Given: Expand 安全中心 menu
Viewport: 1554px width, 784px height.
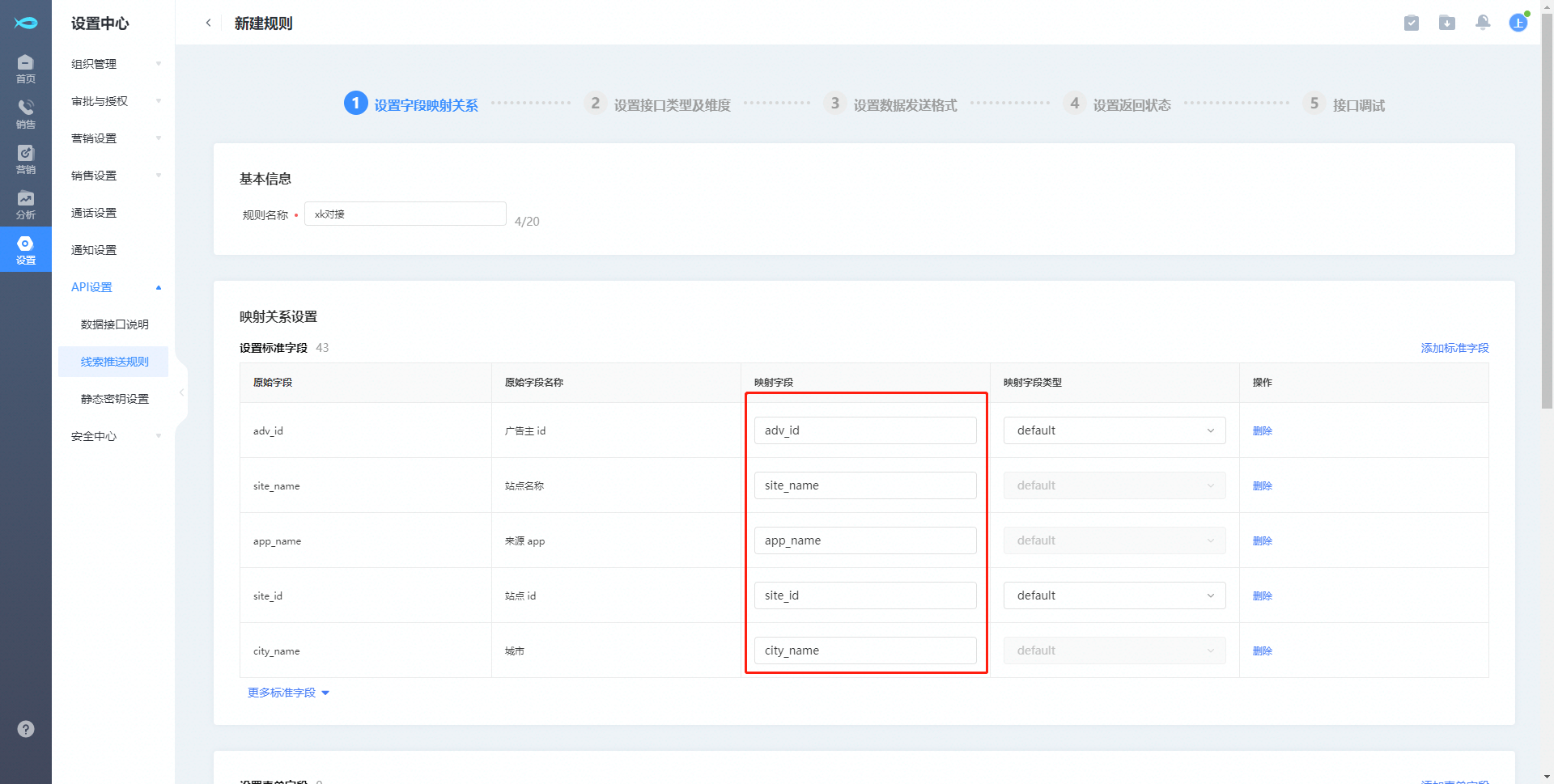Looking at the screenshot, I should [x=117, y=436].
